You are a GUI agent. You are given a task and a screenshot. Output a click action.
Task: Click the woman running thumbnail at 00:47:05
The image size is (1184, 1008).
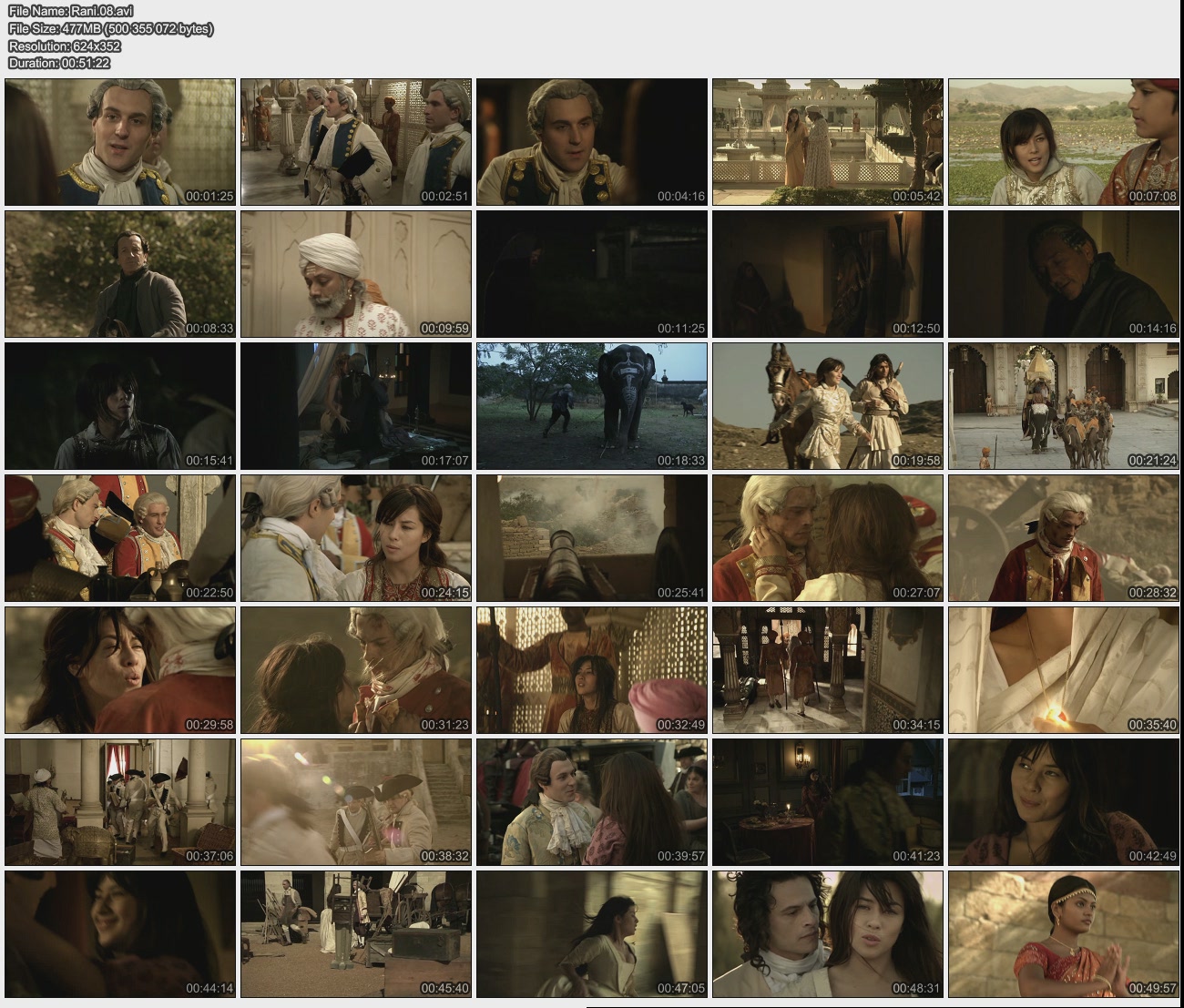pos(592,934)
